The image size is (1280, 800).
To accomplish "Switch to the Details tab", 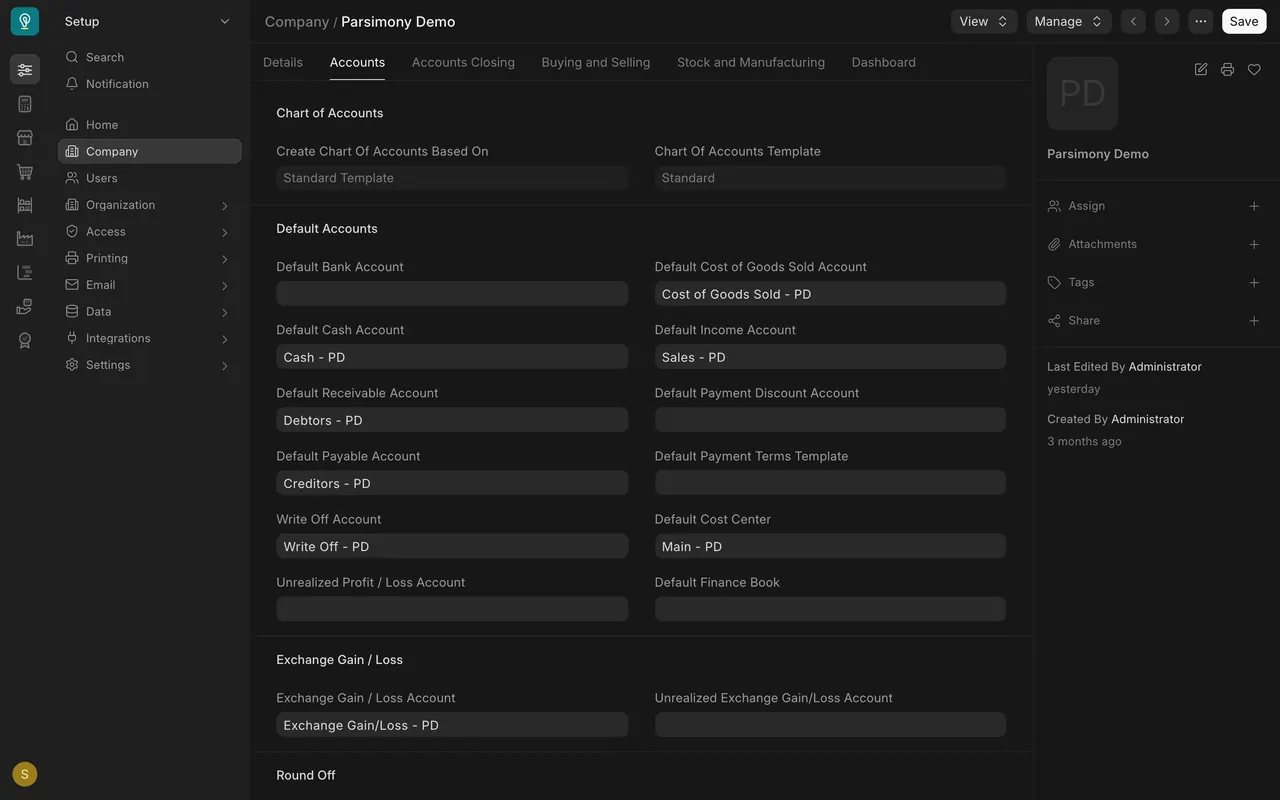I will coord(283,62).
